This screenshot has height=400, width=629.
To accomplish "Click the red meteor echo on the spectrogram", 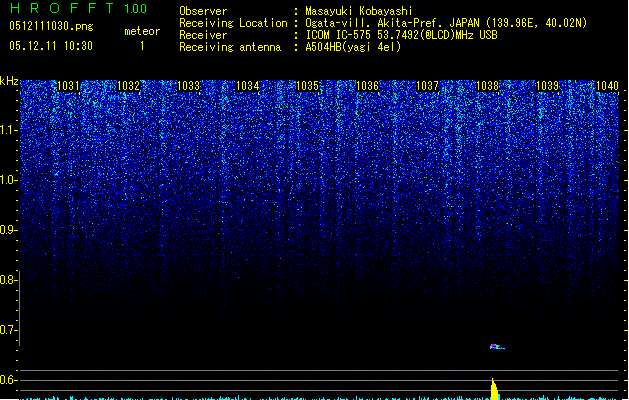I will (496, 346).
